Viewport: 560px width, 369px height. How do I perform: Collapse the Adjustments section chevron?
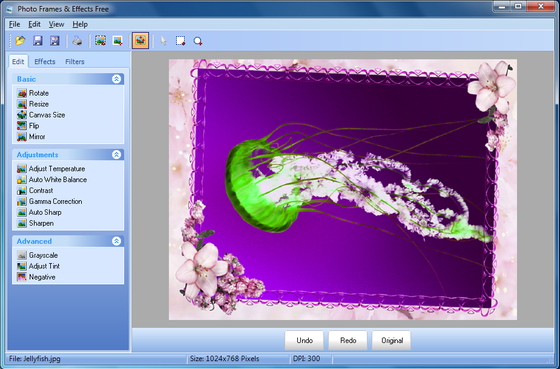point(116,155)
